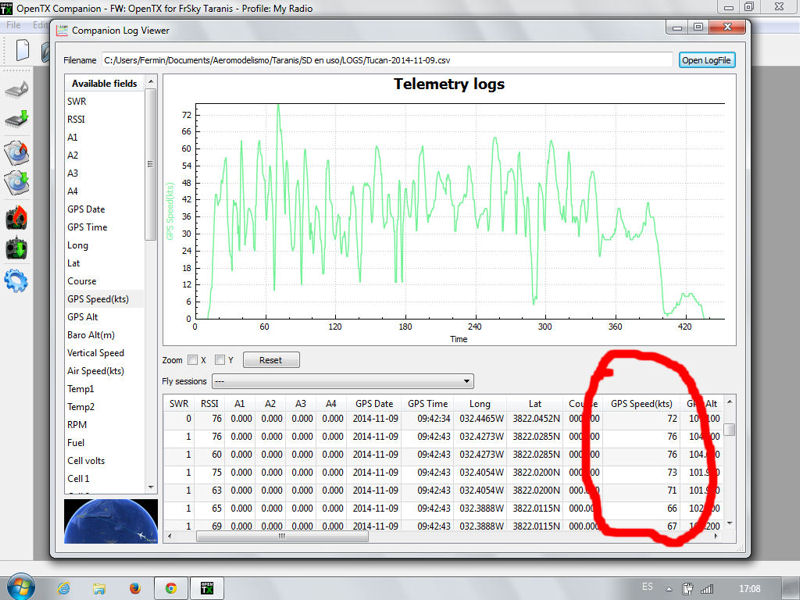This screenshot has height=600, width=800.
Task: Select Baro Alt(m) field in list
Action: point(91,335)
